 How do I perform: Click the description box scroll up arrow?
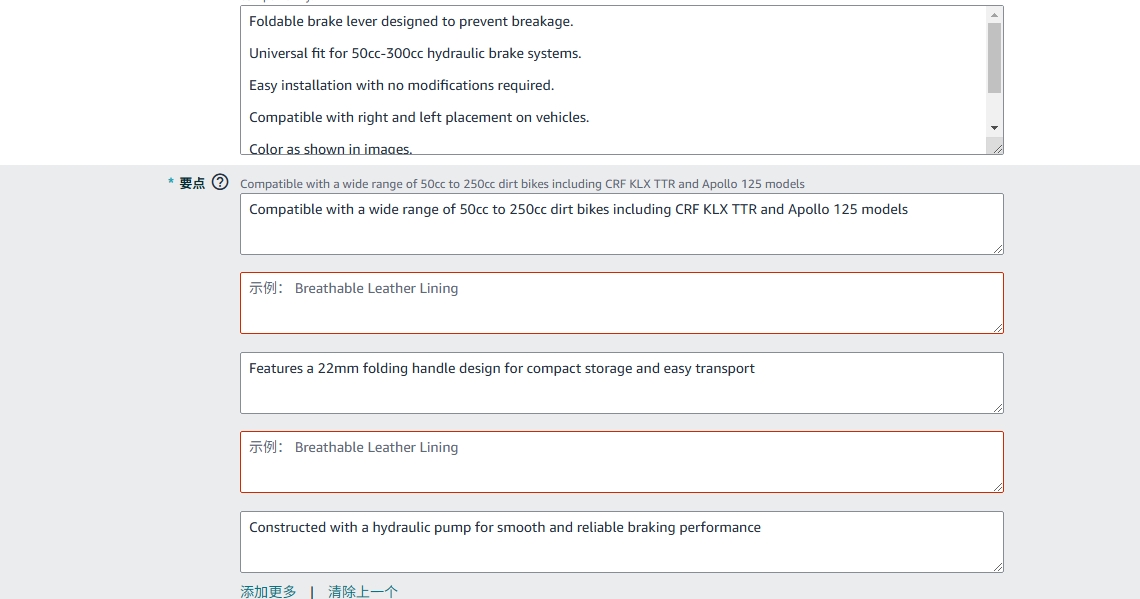coord(994,15)
